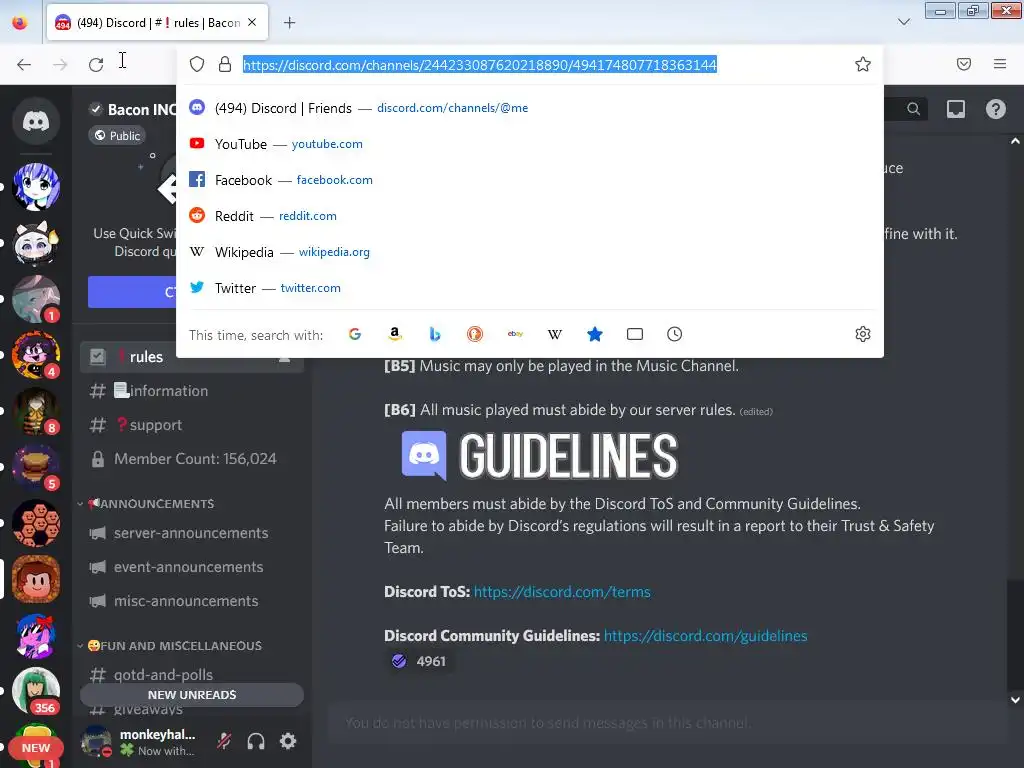The width and height of the screenshot is (1024, 768).
Task: Search this time with eBay
Action: coord(515,334)
